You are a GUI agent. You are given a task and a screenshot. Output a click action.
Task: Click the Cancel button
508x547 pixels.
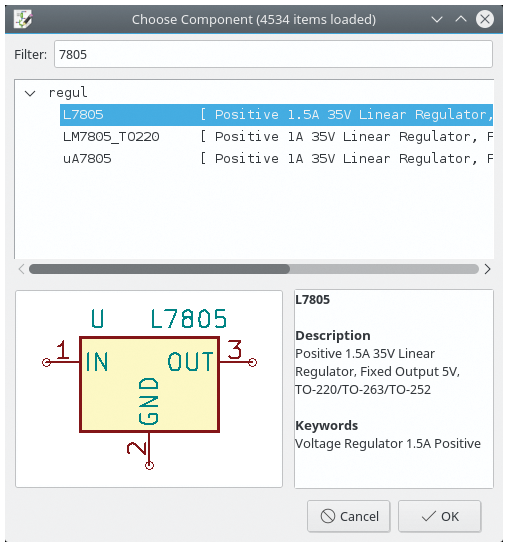point(349,516)
